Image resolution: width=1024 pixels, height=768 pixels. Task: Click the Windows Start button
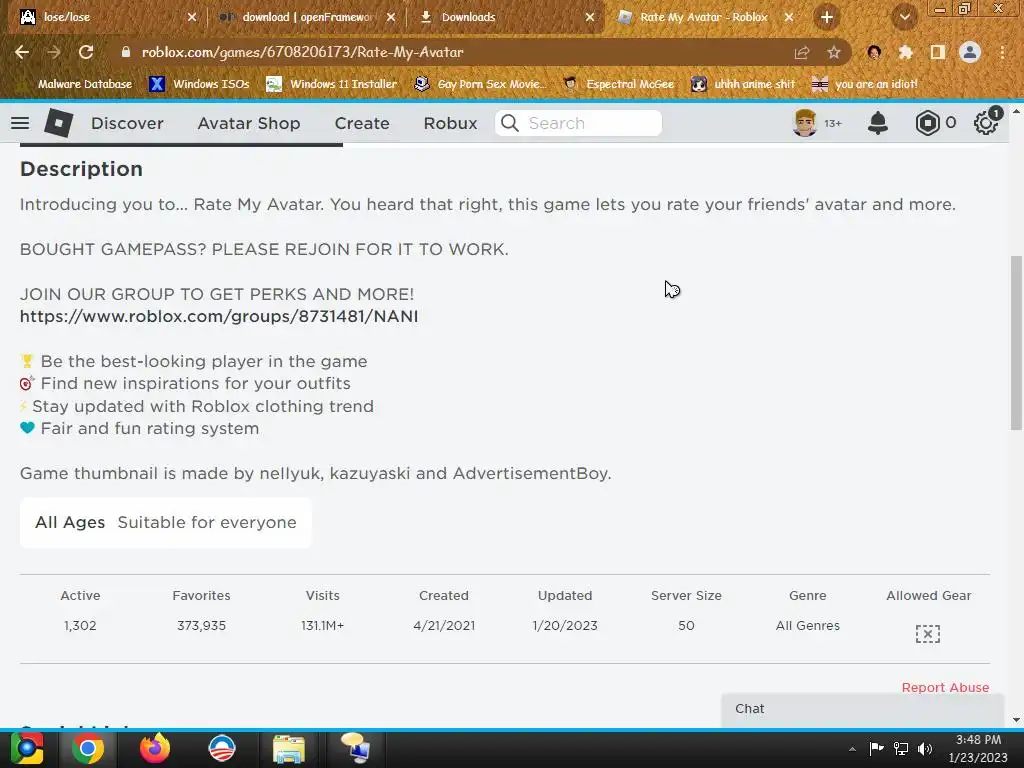click(x=27, y=748)
